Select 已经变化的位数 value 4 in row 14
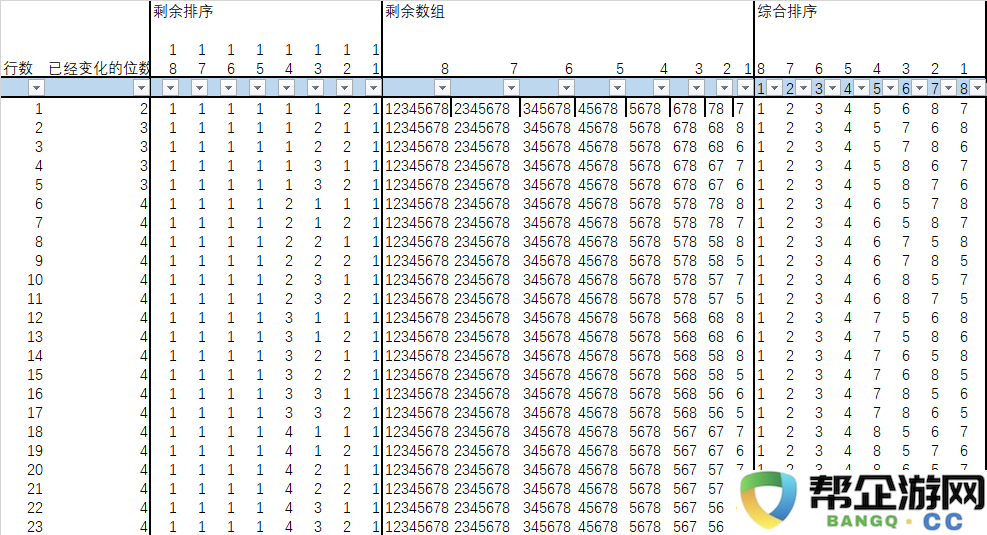 (x=144, y=356)
